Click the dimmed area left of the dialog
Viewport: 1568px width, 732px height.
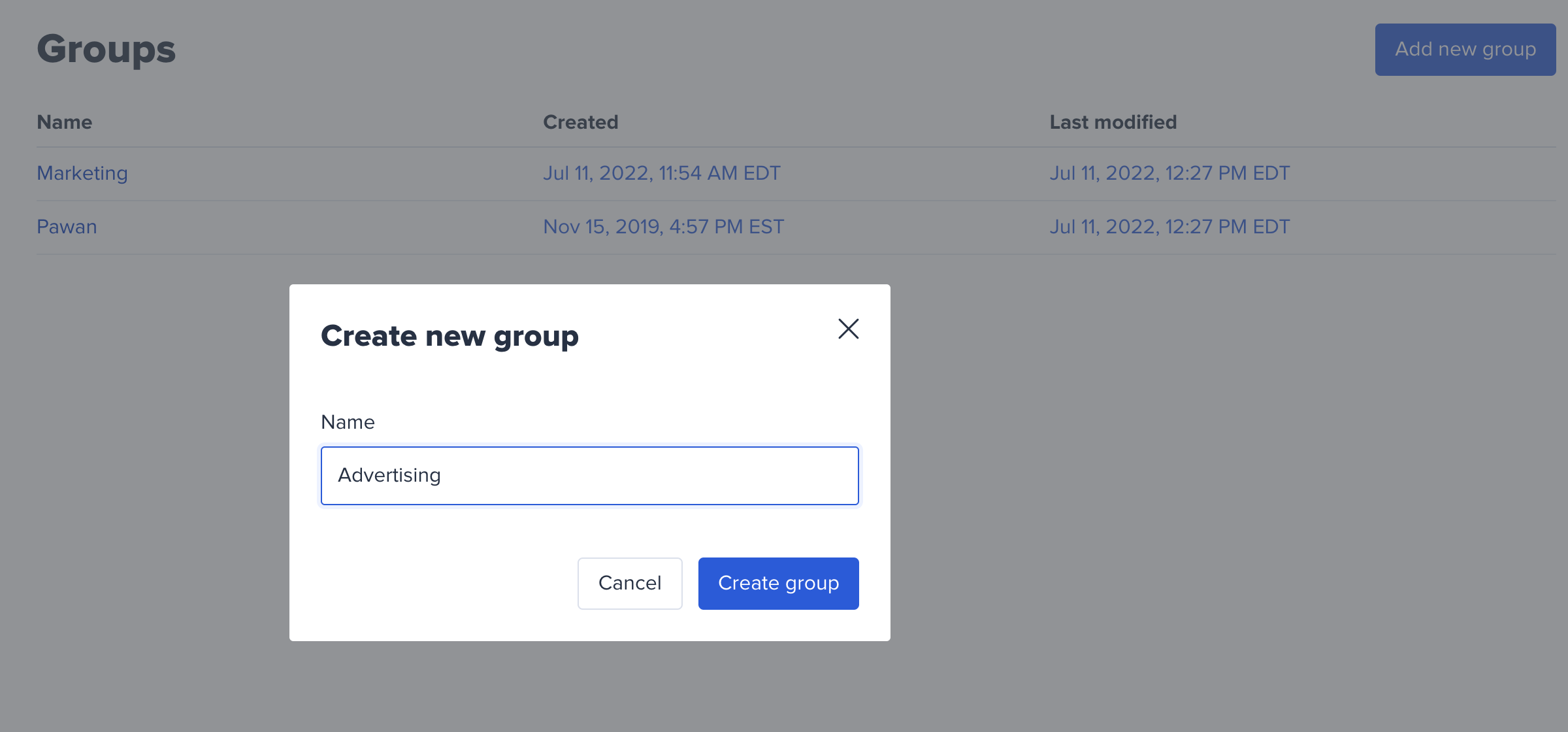[144, 457]
